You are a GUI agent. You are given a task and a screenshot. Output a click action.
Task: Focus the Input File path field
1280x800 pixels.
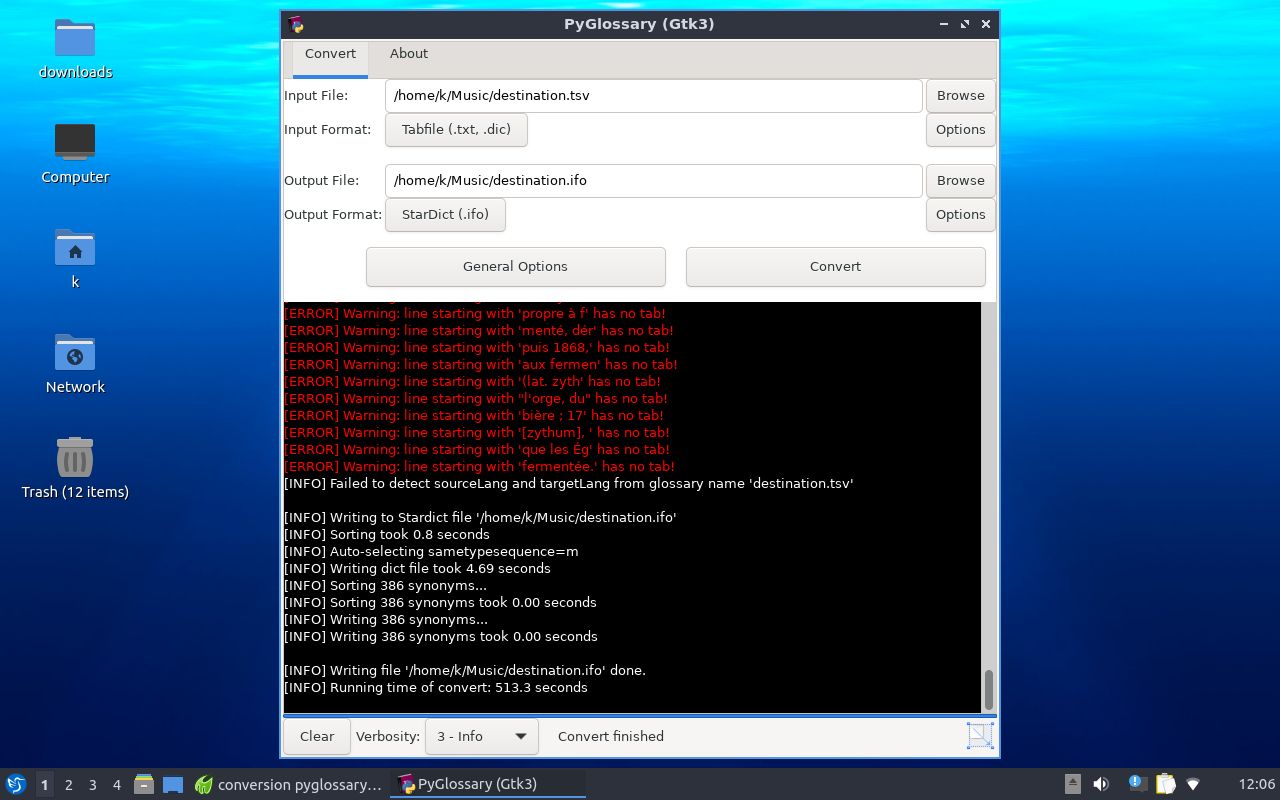[x=654, y=96]
